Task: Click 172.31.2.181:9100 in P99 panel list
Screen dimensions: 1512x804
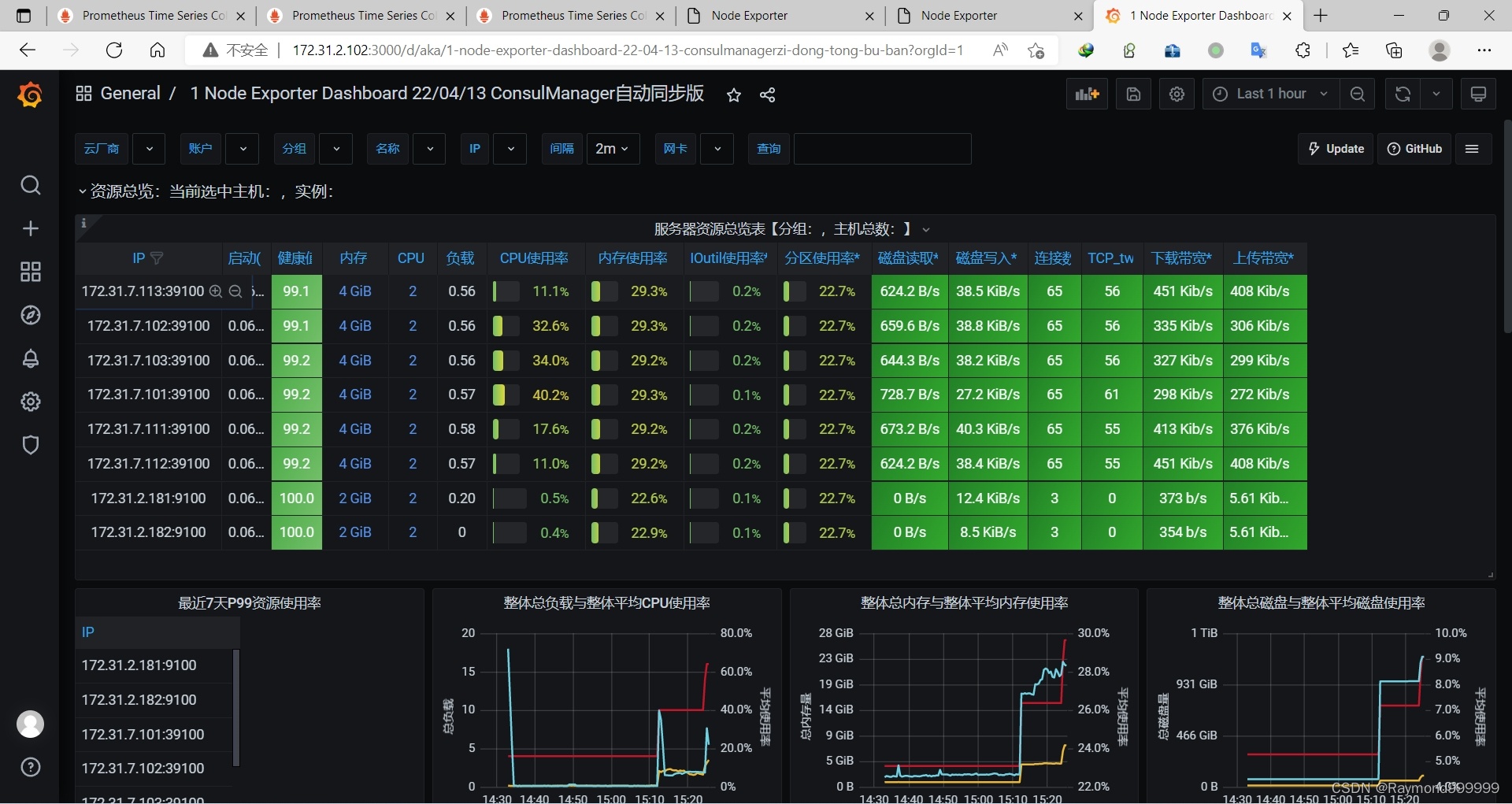Action: [139, 665]
